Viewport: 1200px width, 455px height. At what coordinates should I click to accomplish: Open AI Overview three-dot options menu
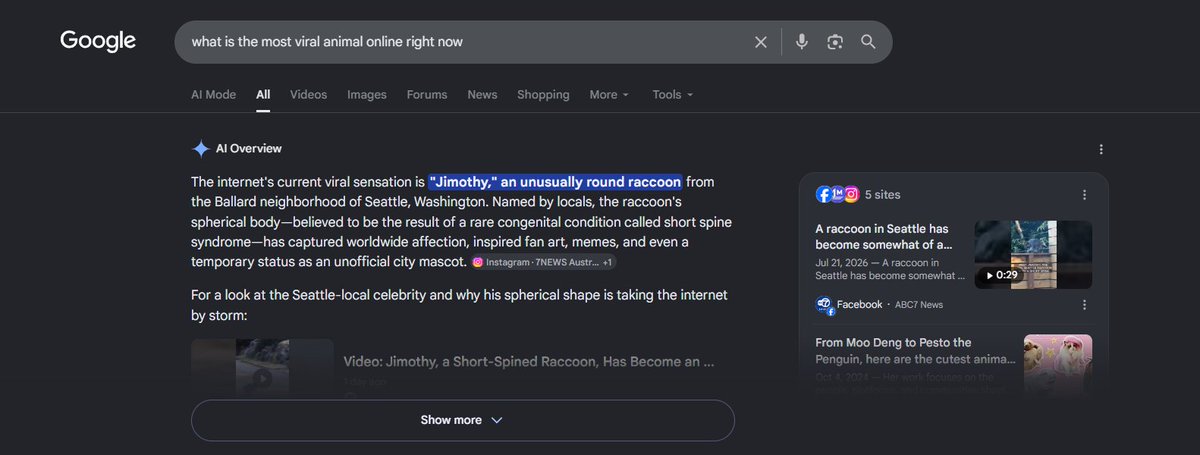point(1101,149)
